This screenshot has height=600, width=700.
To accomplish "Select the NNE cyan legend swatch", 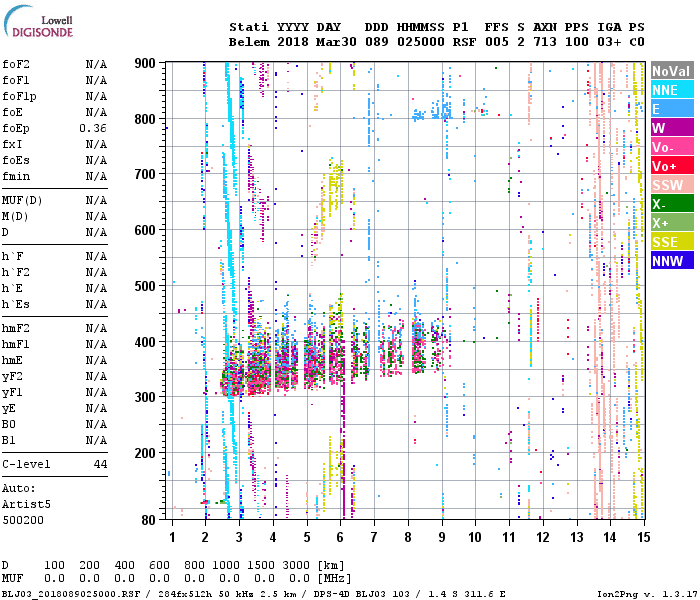I will 672,90.
